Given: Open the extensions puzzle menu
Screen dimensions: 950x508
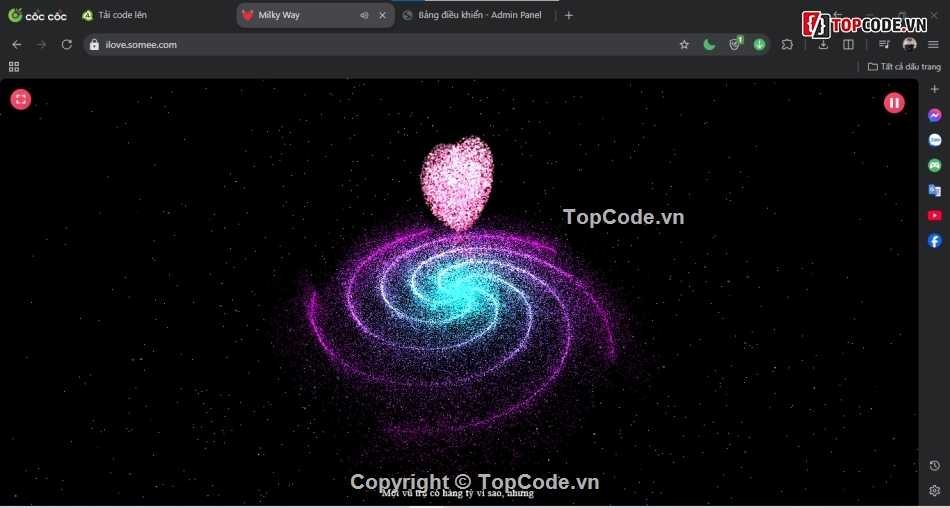Looking at the screenshot, I should [787, 44].
